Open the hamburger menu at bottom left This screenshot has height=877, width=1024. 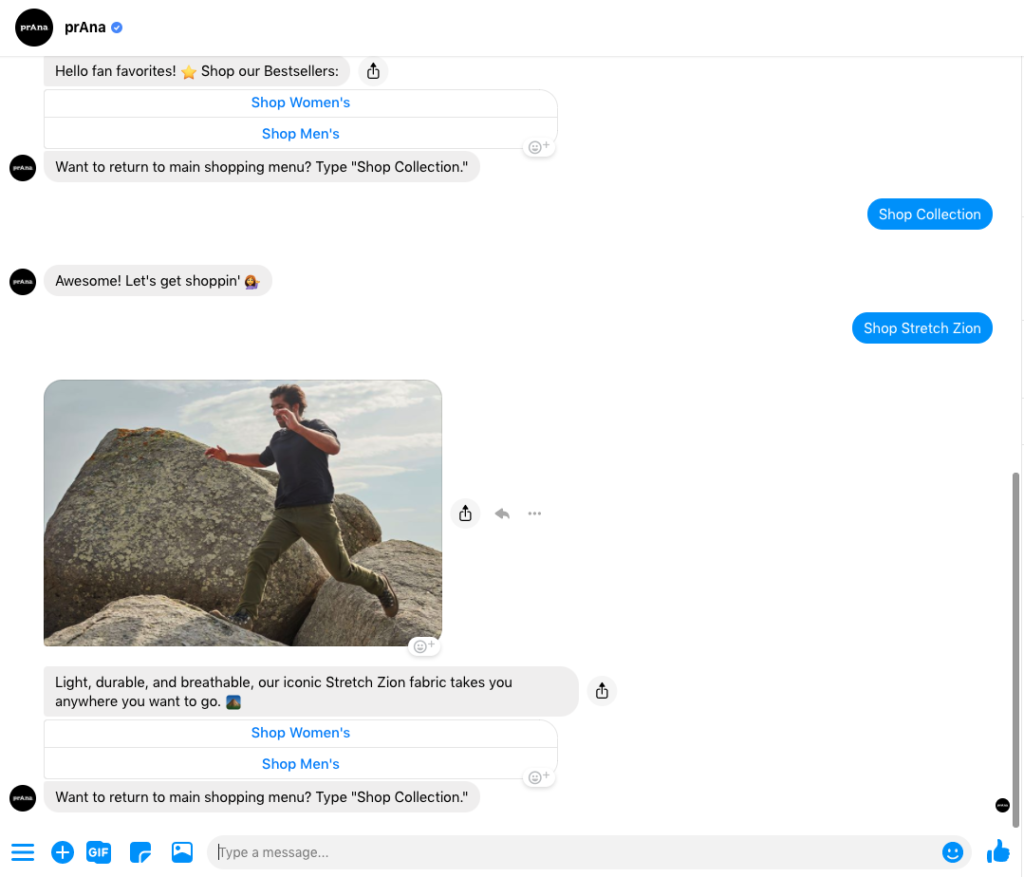tap(21, 852)
